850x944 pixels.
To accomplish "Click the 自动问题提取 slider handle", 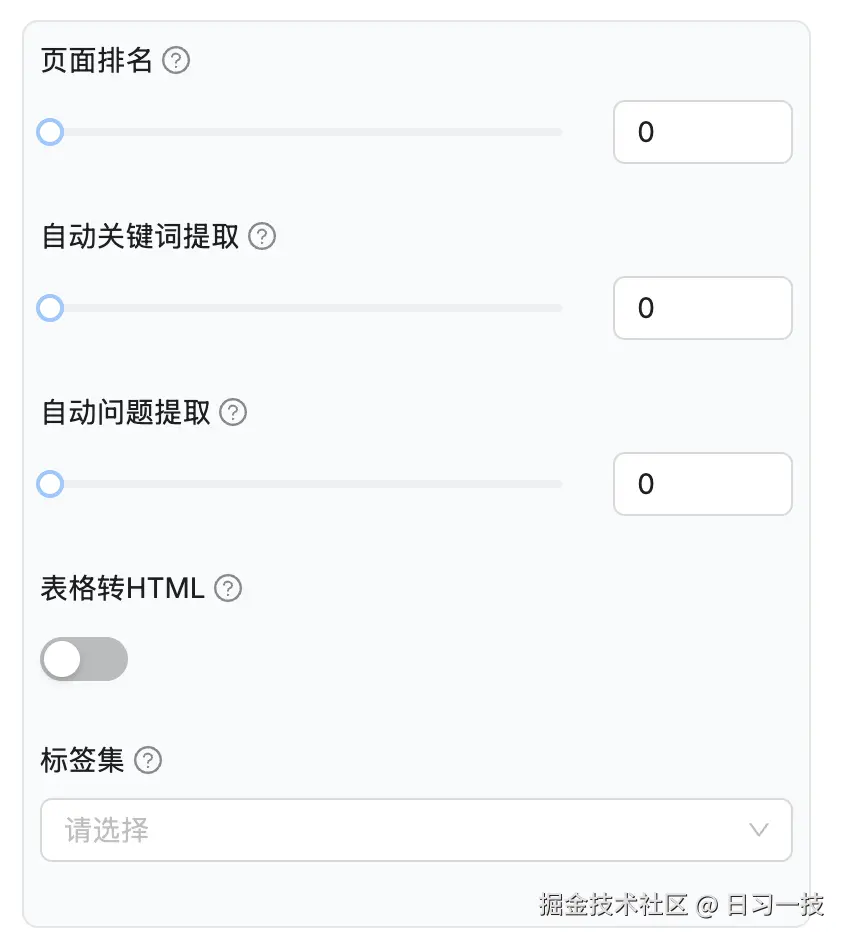I will tap(50, 484).
